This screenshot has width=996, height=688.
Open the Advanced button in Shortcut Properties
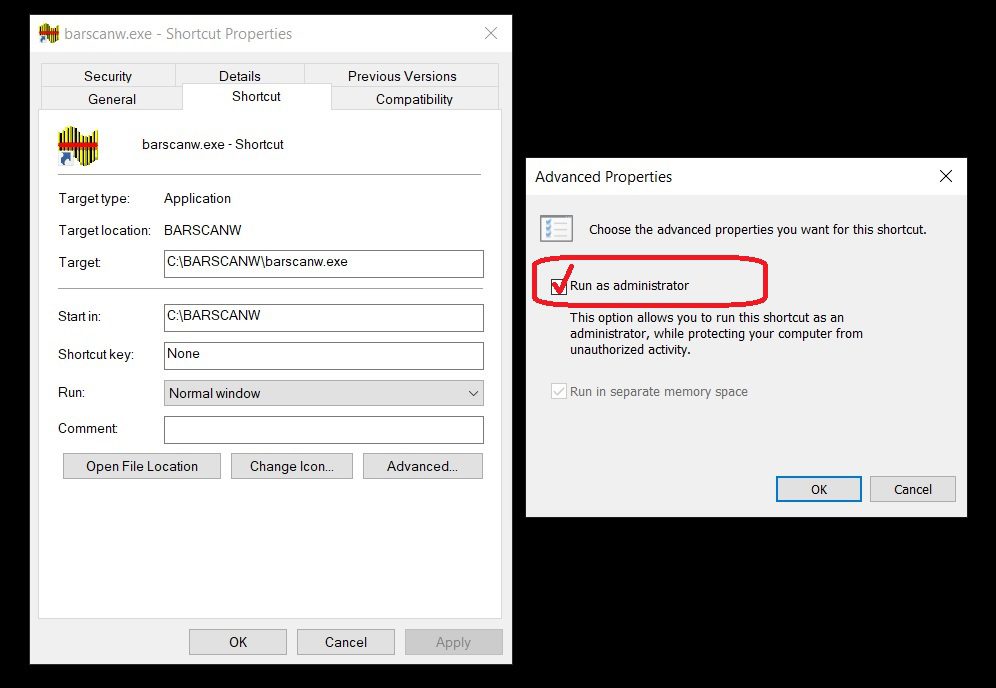(x=422, y=466)
